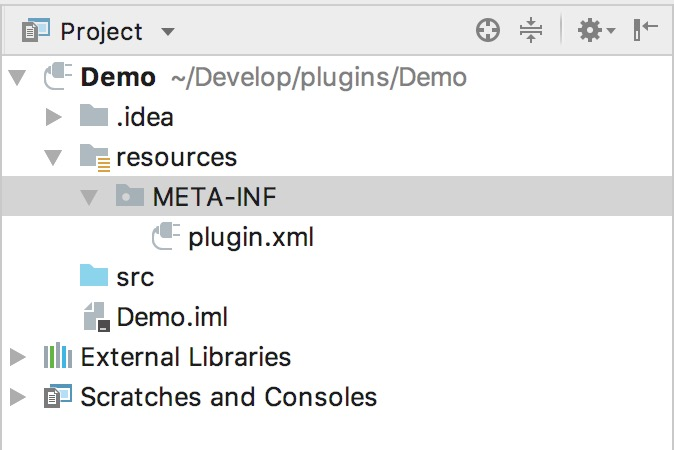This screenshot has height=450, width=674.
Task: Click the External Libraries bars icon
Action: tap(58, 356)
